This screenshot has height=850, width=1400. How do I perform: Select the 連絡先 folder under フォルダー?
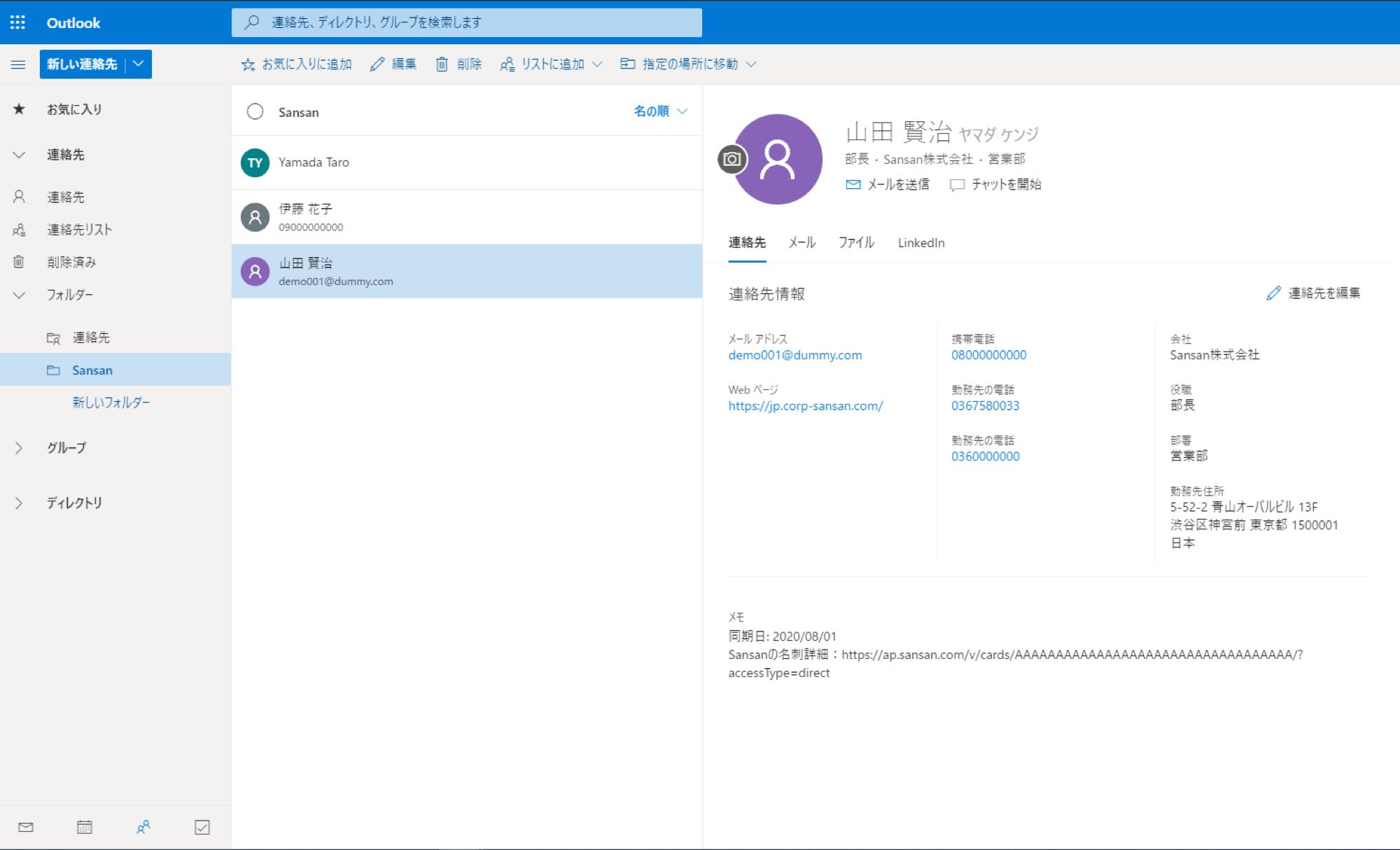tap(115, 337)
